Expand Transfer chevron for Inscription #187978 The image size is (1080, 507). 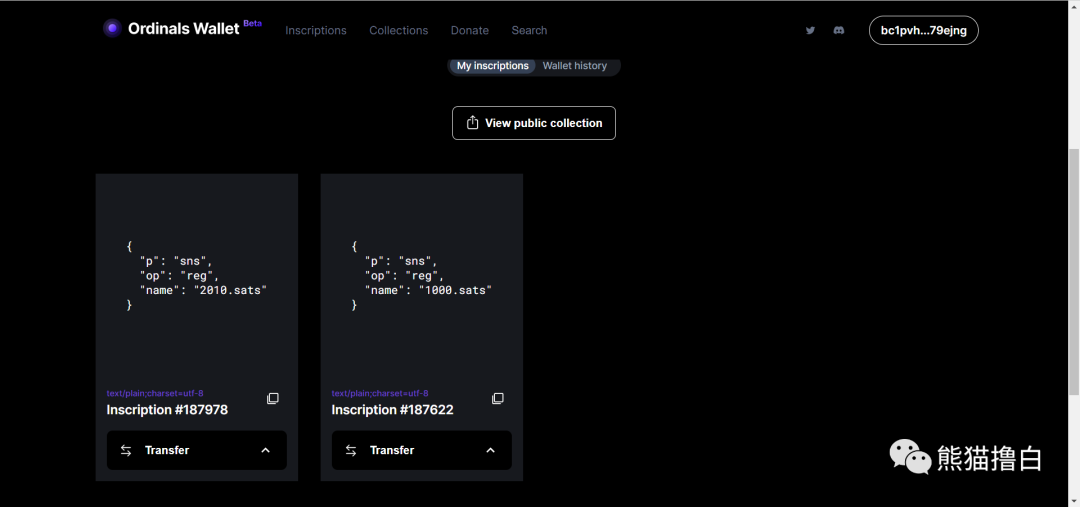coord(265,450)
